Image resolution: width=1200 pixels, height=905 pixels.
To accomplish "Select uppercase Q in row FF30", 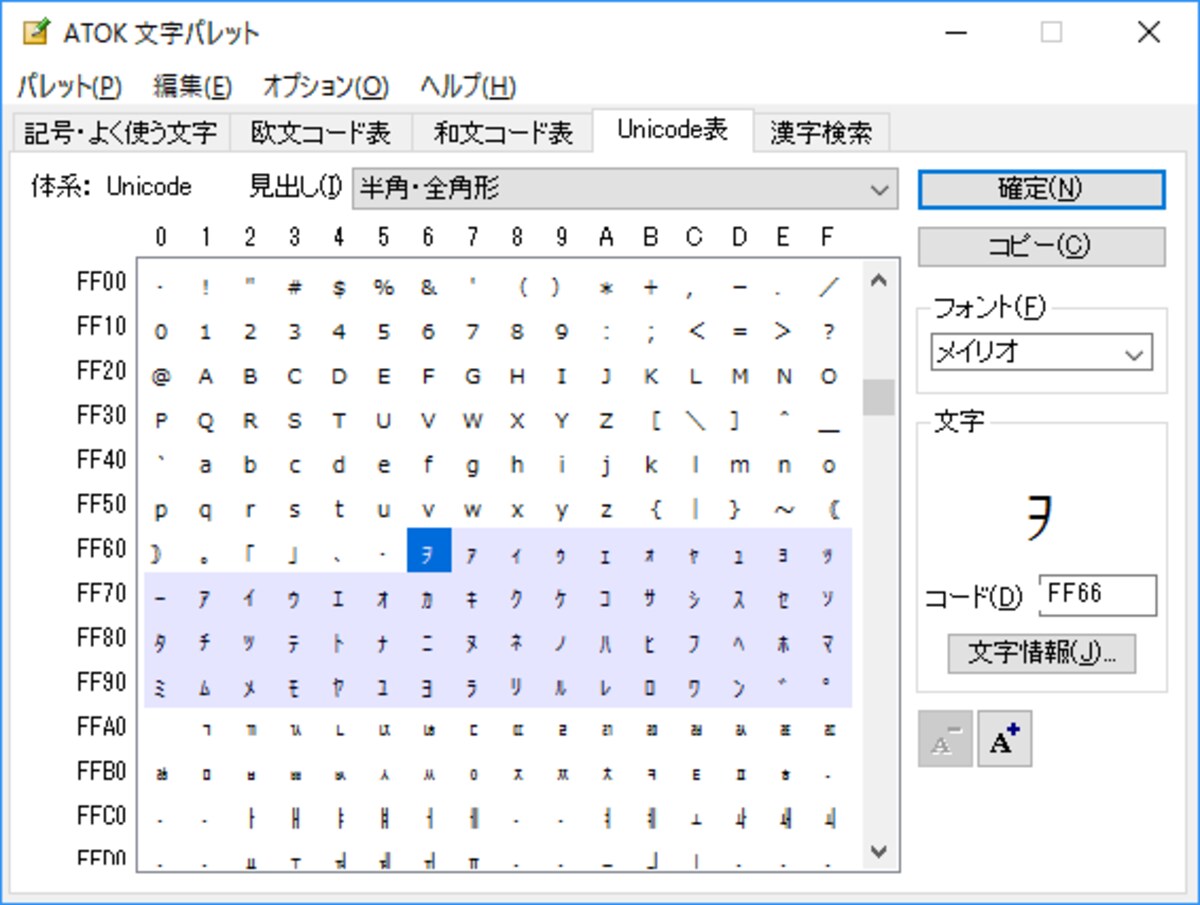I will (205, 421).
